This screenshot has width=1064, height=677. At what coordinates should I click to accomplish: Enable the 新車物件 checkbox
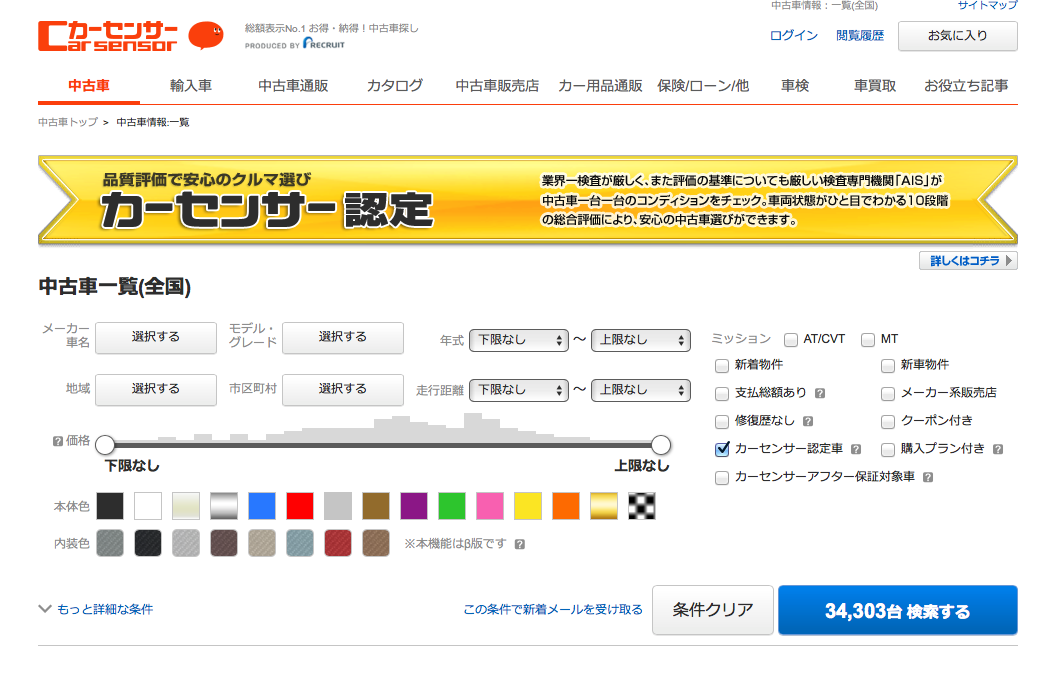pos(888,366)
